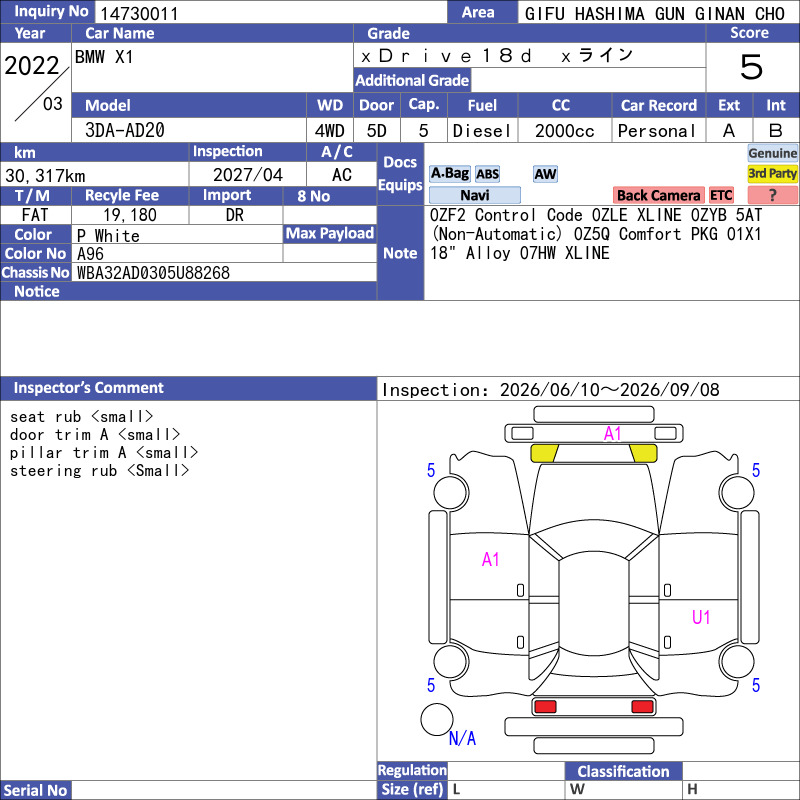Click the Score value 5

pos(752,67)
